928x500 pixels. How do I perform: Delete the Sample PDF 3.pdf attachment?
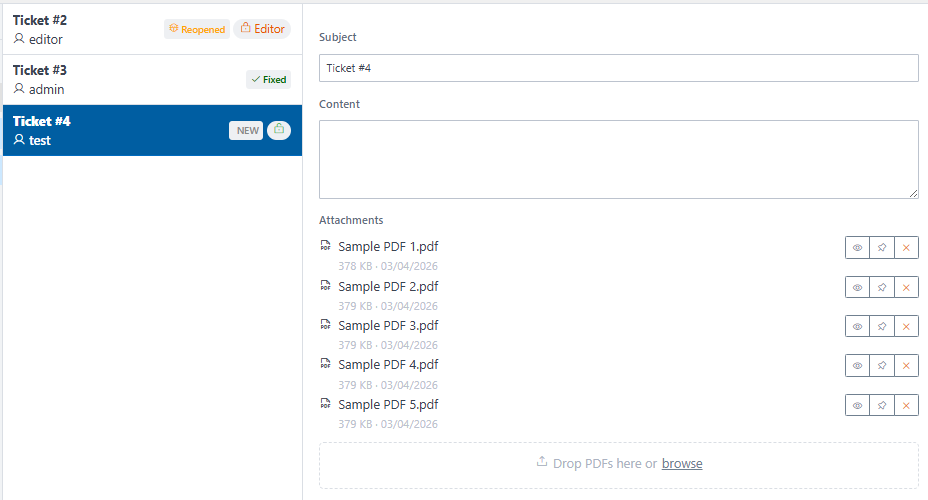(906, 326)
